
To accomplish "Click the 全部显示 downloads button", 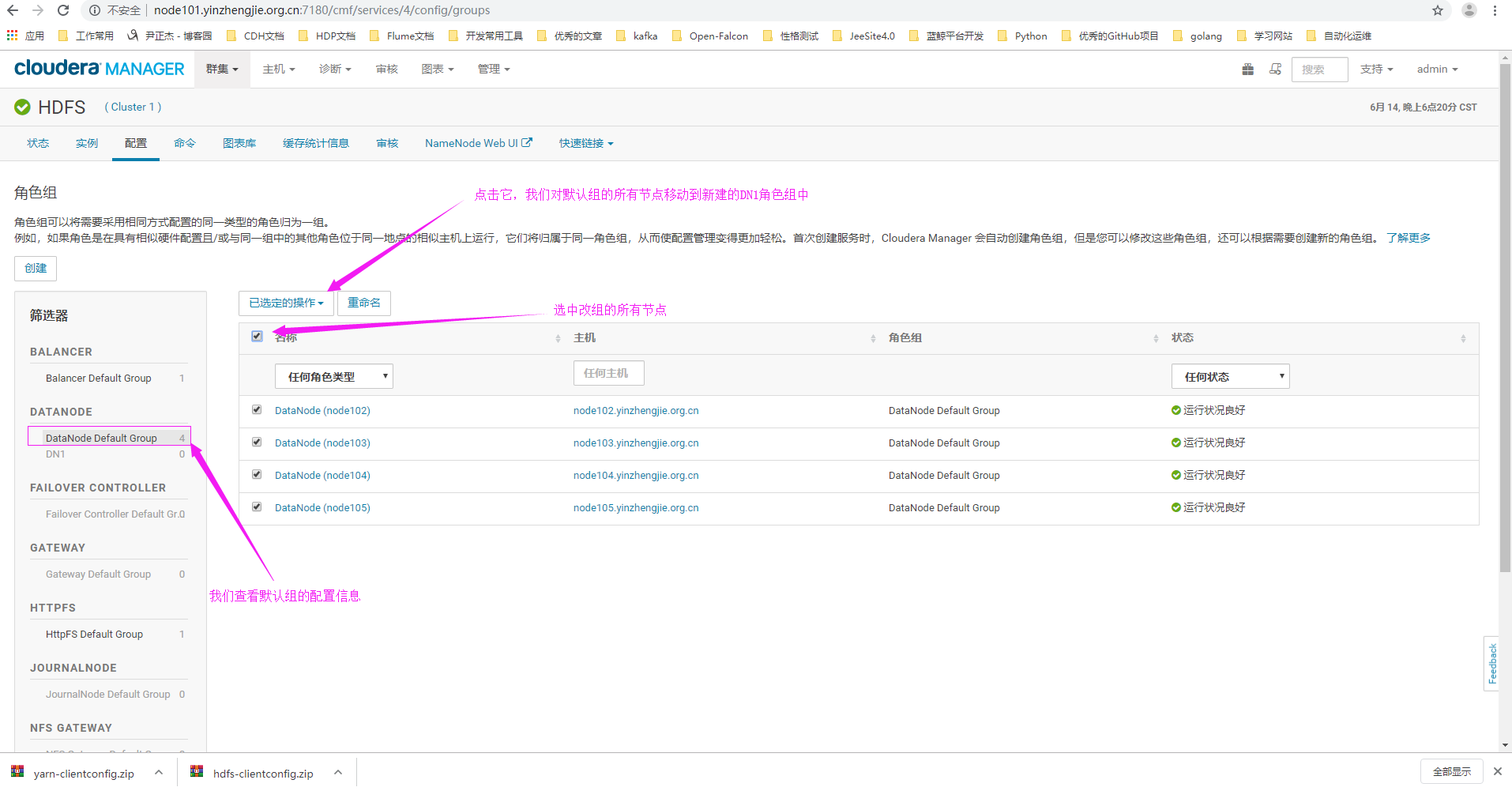I will click(1452, 771).
